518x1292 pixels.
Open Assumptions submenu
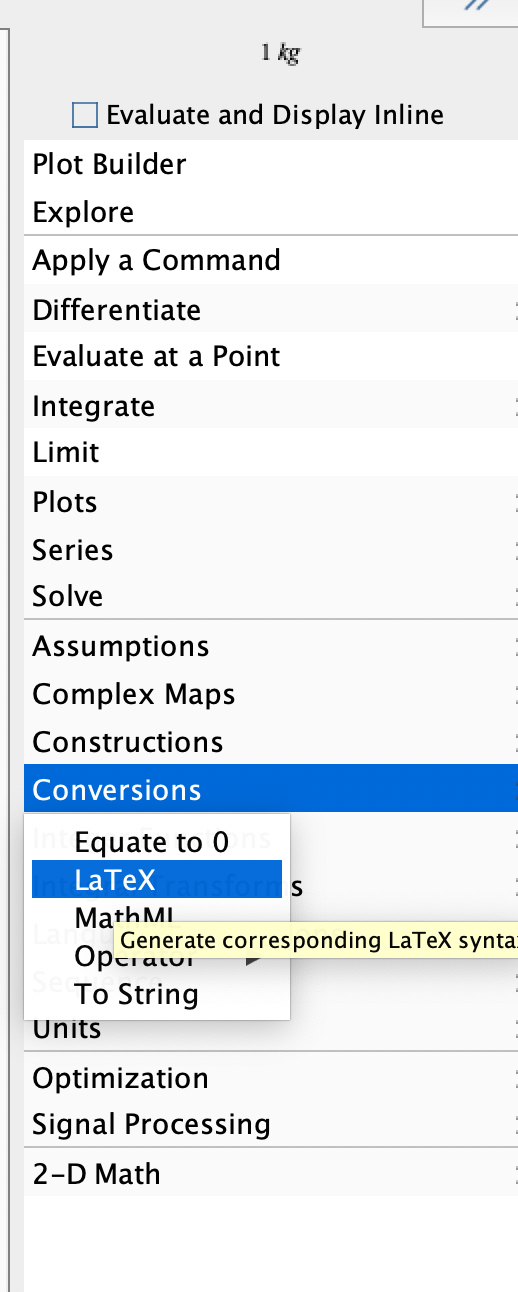click(x=271, y=646)
